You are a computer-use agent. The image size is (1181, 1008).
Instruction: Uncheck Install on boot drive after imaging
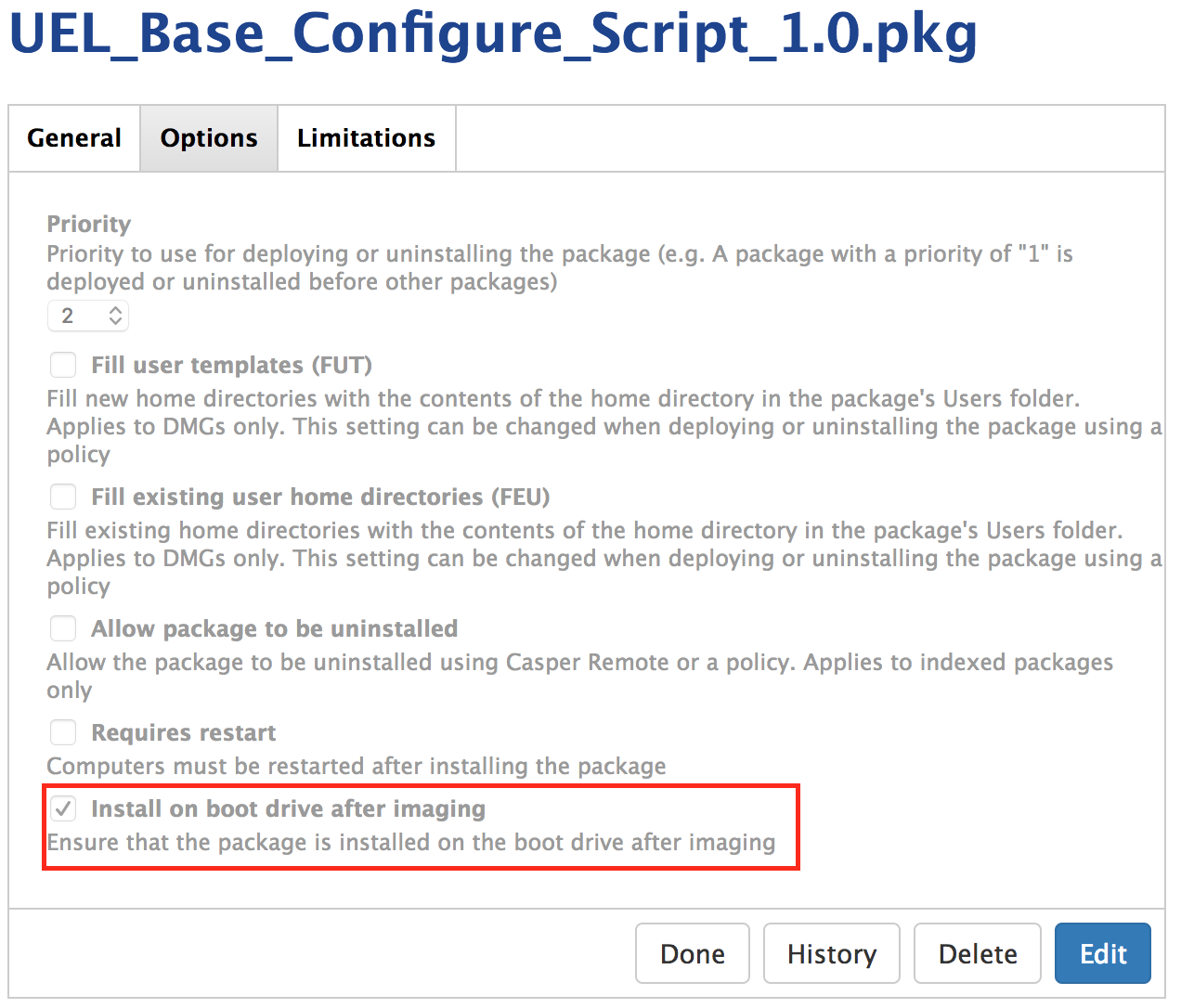point(63,808)
